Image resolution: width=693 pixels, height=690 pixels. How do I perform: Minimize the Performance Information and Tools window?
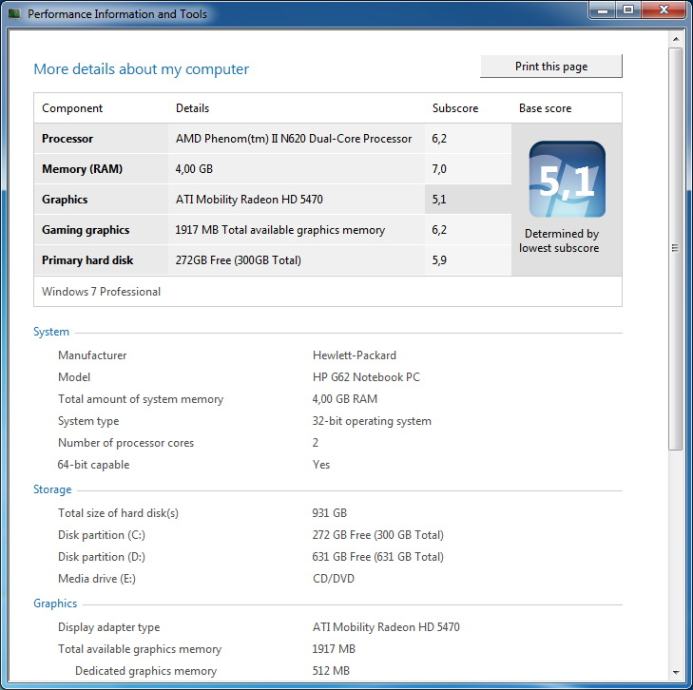coord(604,11)
